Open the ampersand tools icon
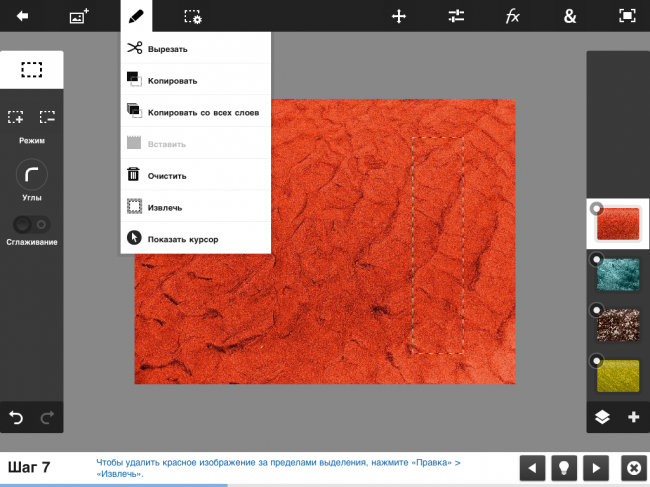The image size is (650, 487). [x=570, y=16]
